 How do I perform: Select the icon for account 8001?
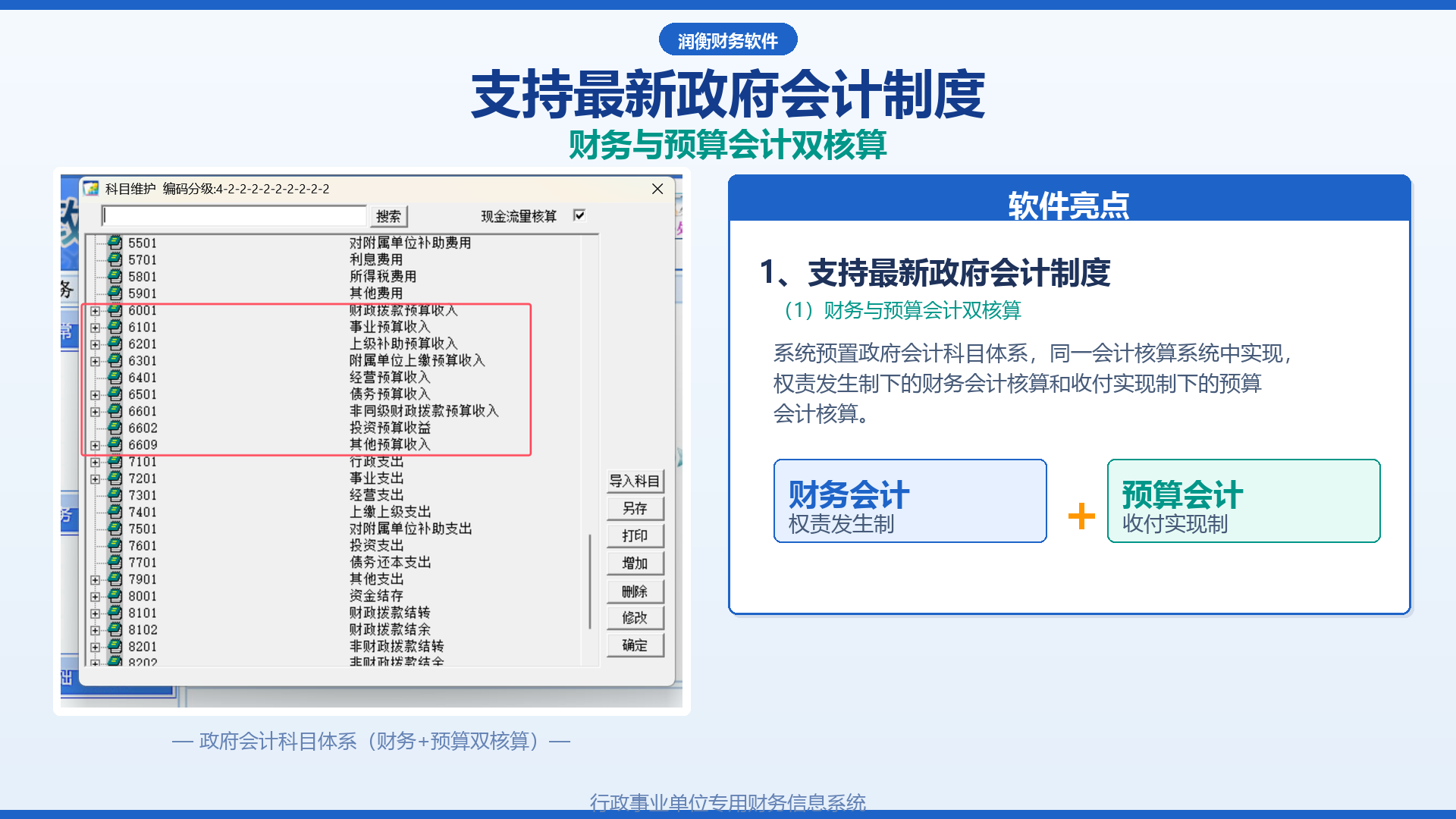[115, 595]
